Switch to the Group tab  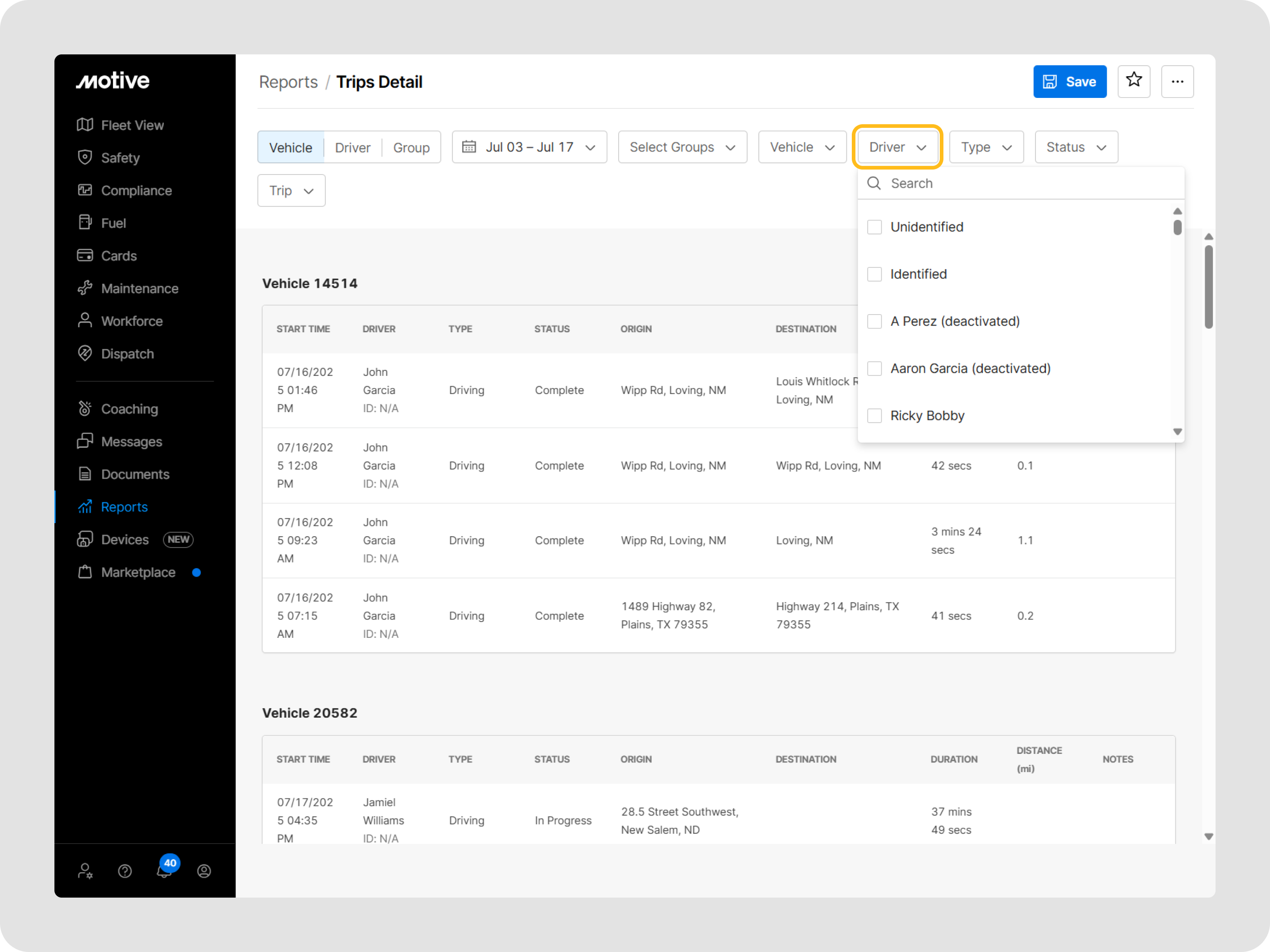411,147
